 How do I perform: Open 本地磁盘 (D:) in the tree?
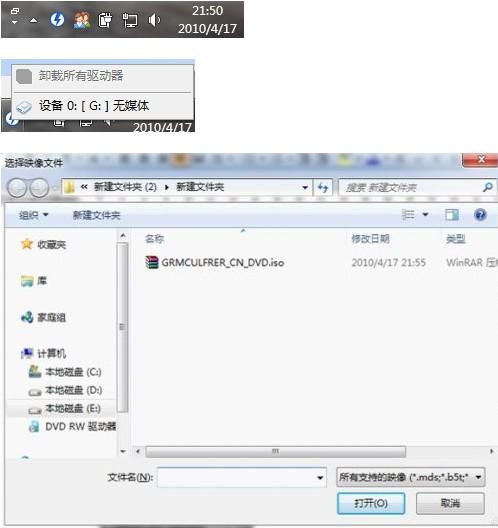[x=73, y=390]
